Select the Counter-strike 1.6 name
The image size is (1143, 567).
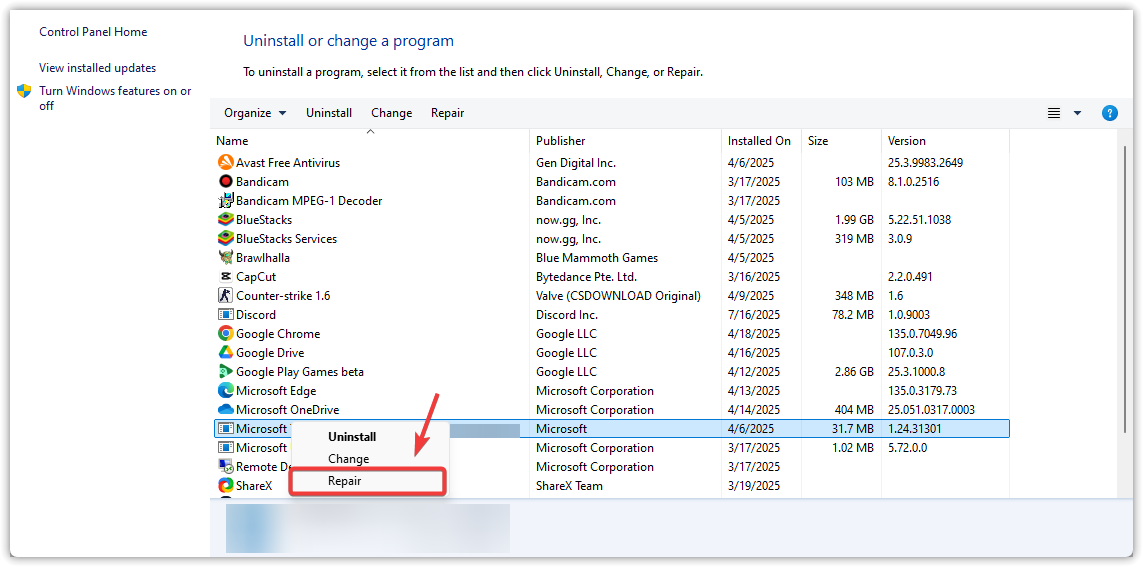pos(283,295)
